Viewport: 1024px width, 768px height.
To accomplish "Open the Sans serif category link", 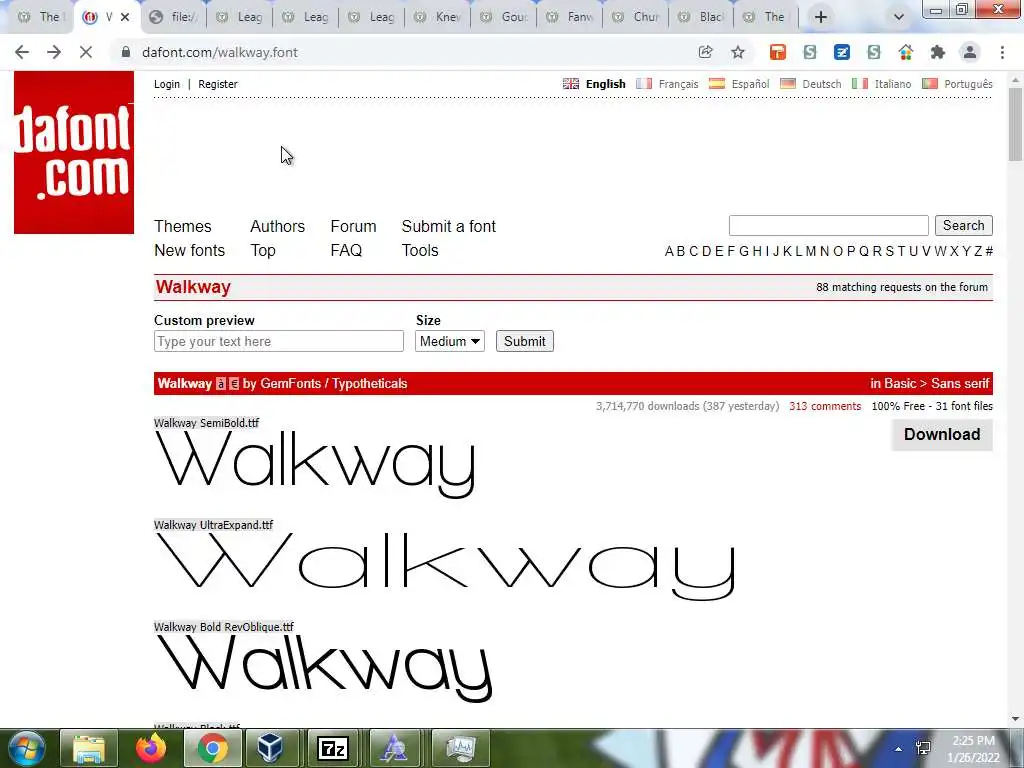I will click(x=960, y=383).
